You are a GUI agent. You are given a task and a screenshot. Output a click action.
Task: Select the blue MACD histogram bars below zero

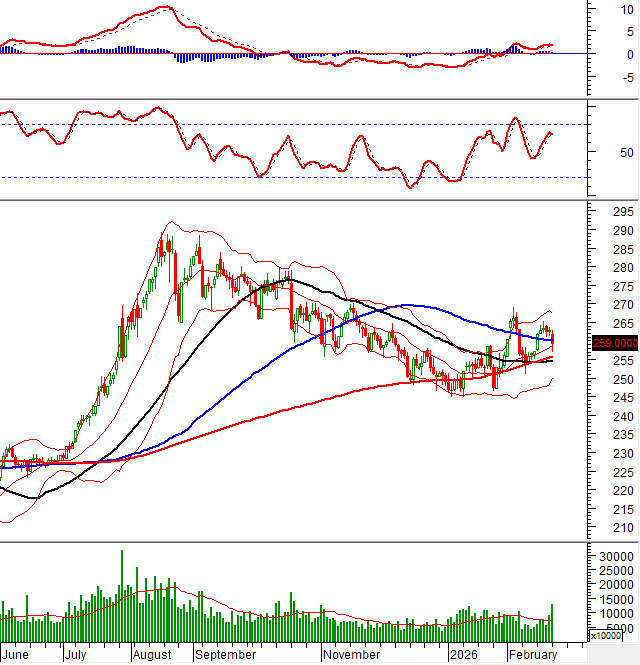(186, 57)
